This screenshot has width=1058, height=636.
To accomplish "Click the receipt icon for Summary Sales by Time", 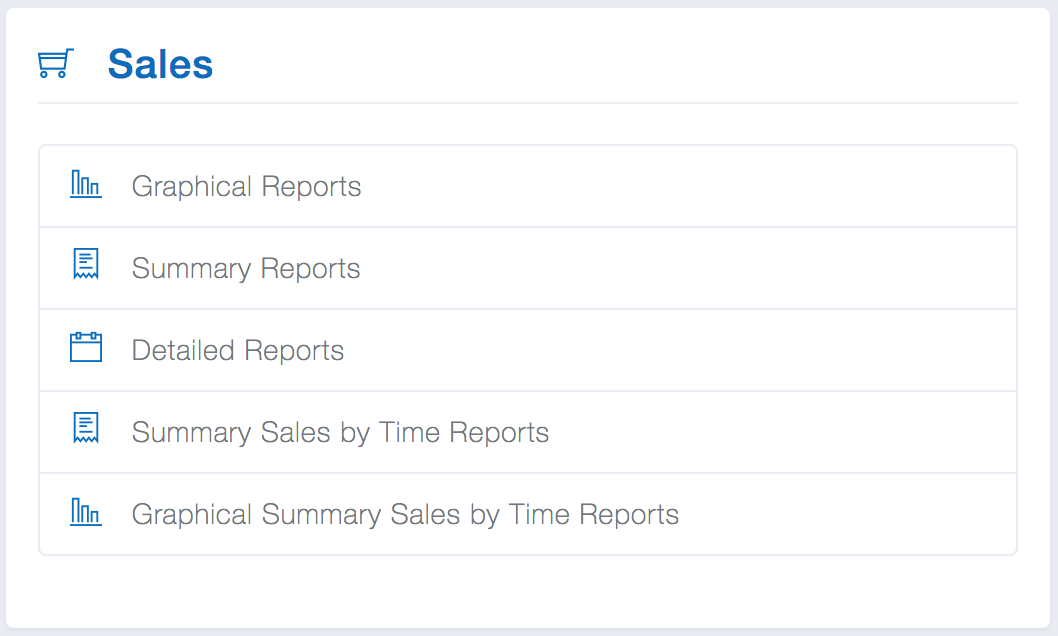I will coord(85,429).
